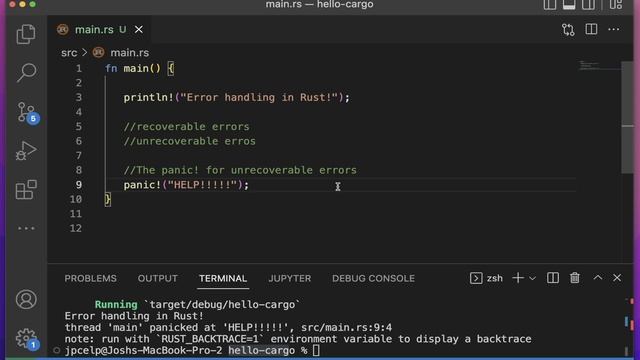The image size is (640, 360).
Task: Click the "Error handling in Rust!" terminal output
Action: tap(134, 316)
